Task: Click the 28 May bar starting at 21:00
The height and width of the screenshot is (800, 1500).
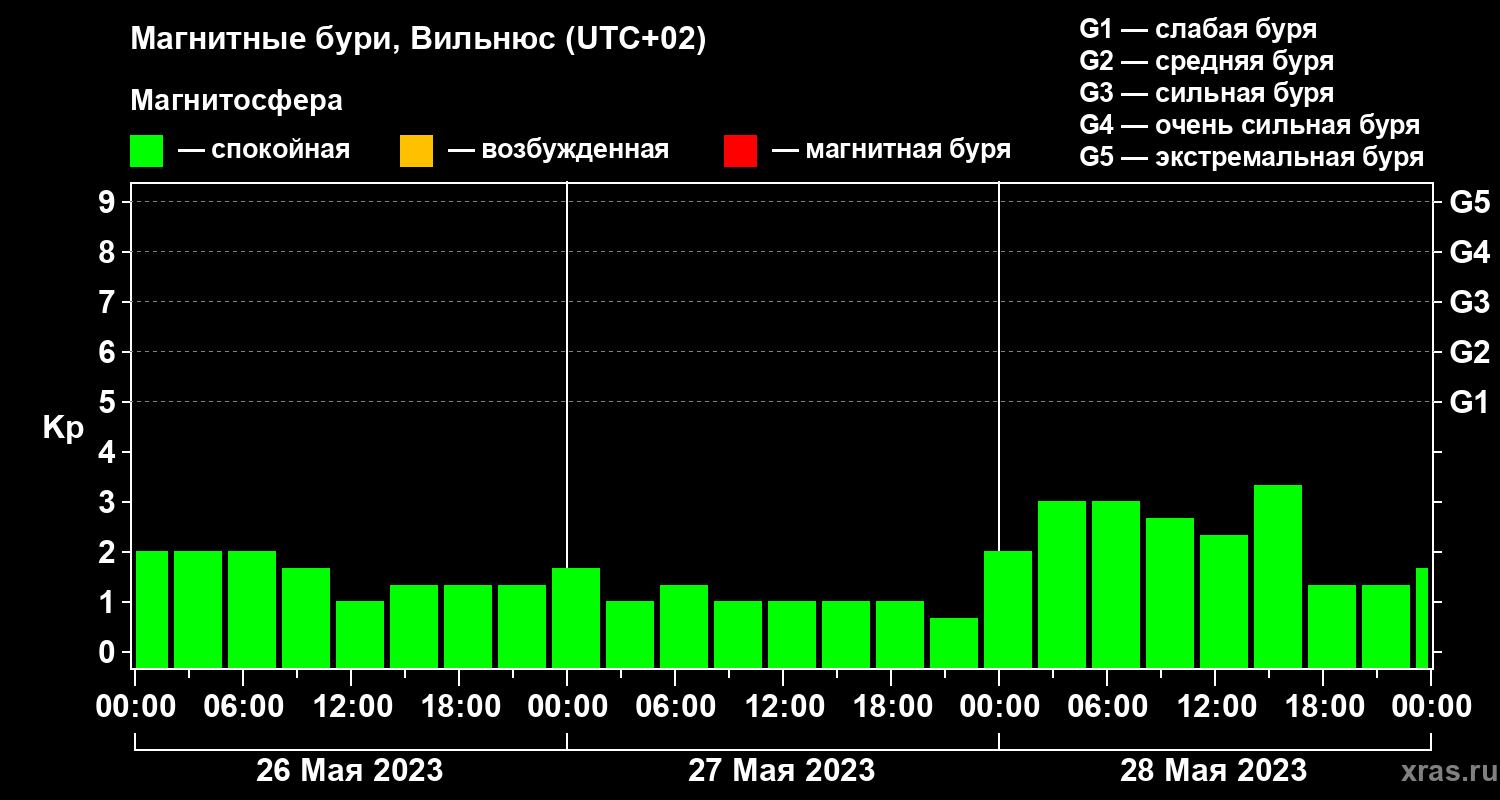Action: (x=1386, y=626)
